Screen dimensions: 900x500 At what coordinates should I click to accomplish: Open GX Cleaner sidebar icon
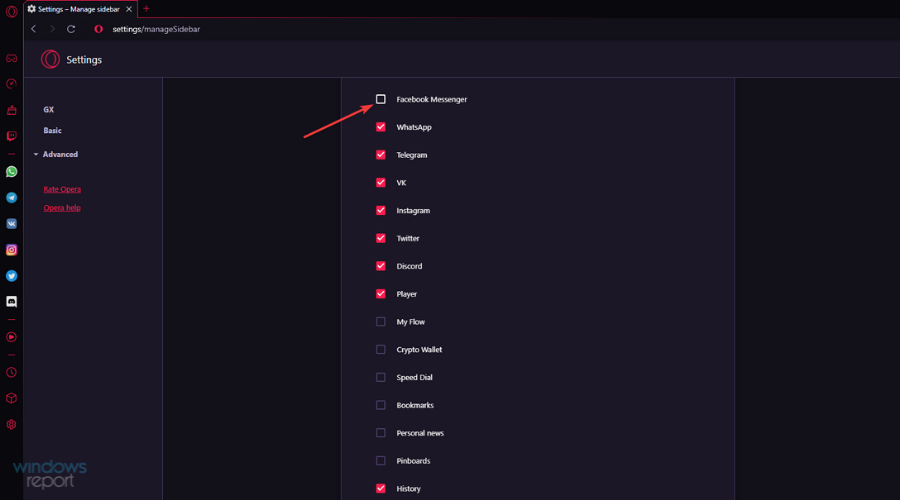tap(11, 110)
